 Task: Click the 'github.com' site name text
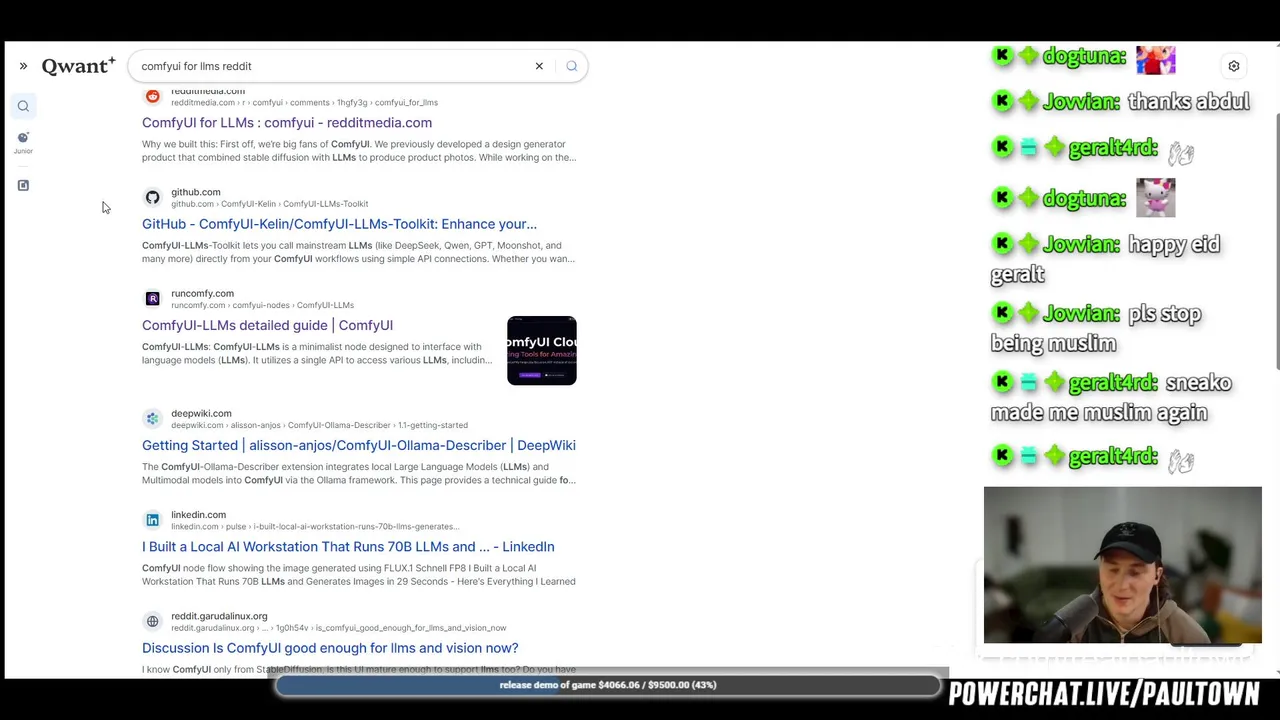196,192
